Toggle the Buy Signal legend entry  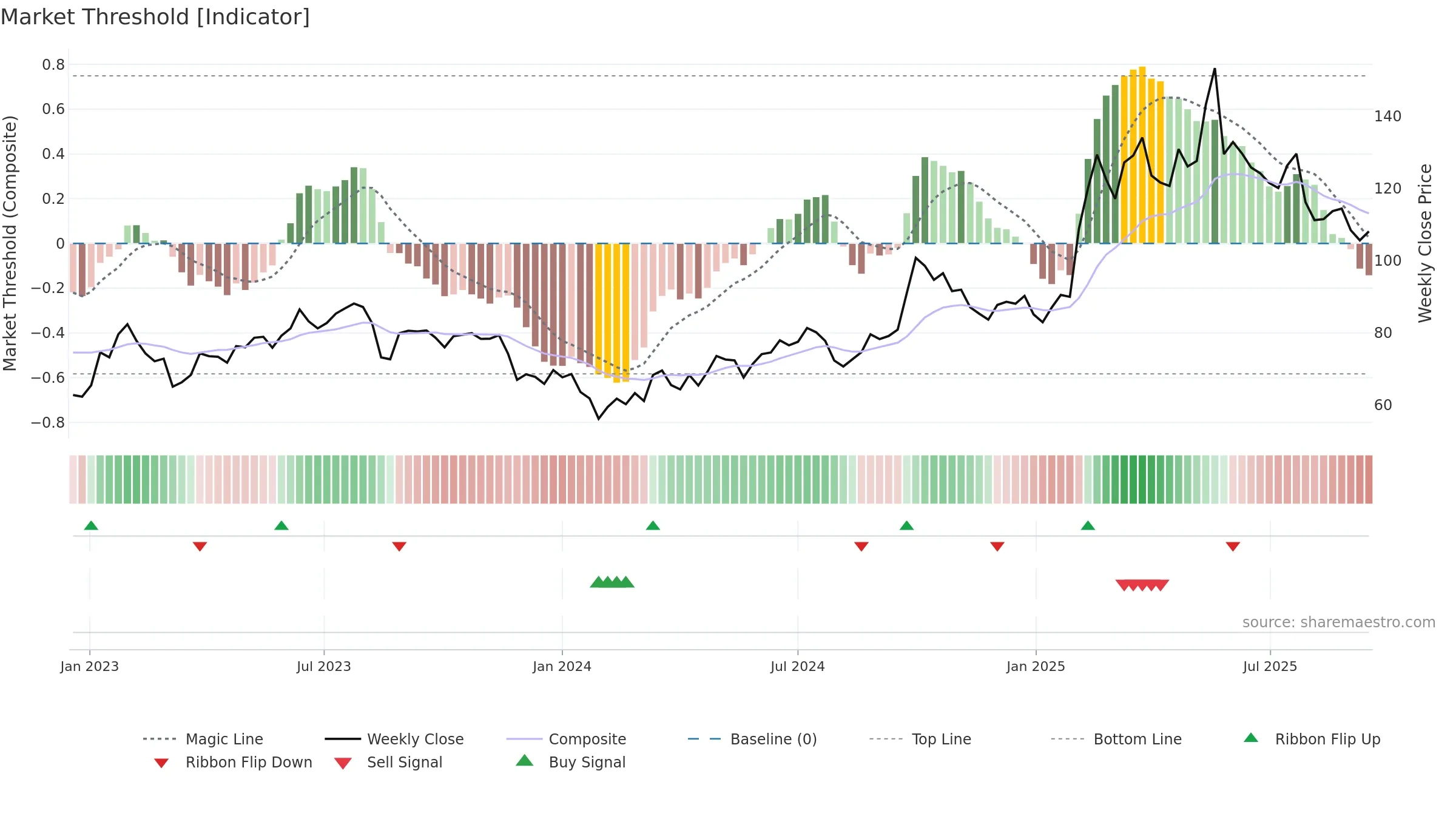[570, 762]
